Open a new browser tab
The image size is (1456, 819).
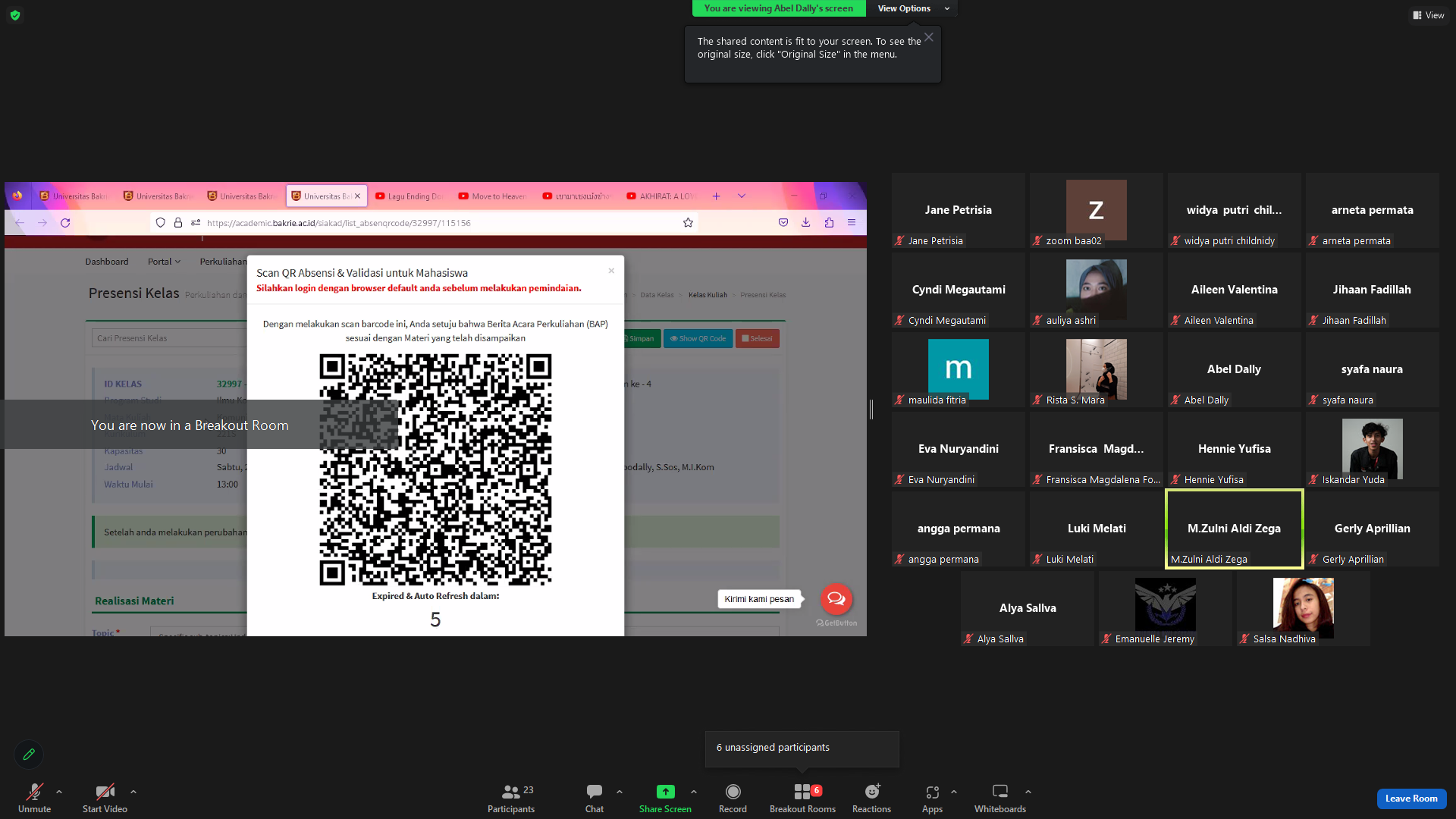(x=716, y=196)
